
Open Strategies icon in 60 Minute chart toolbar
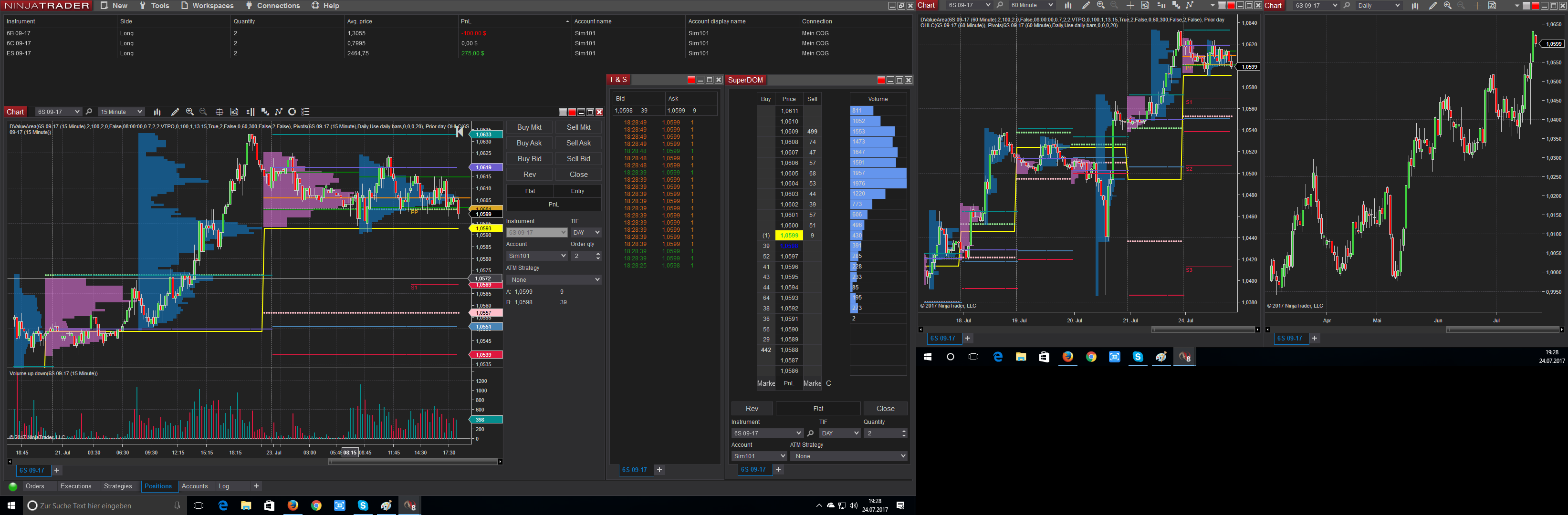[1190, 5]
